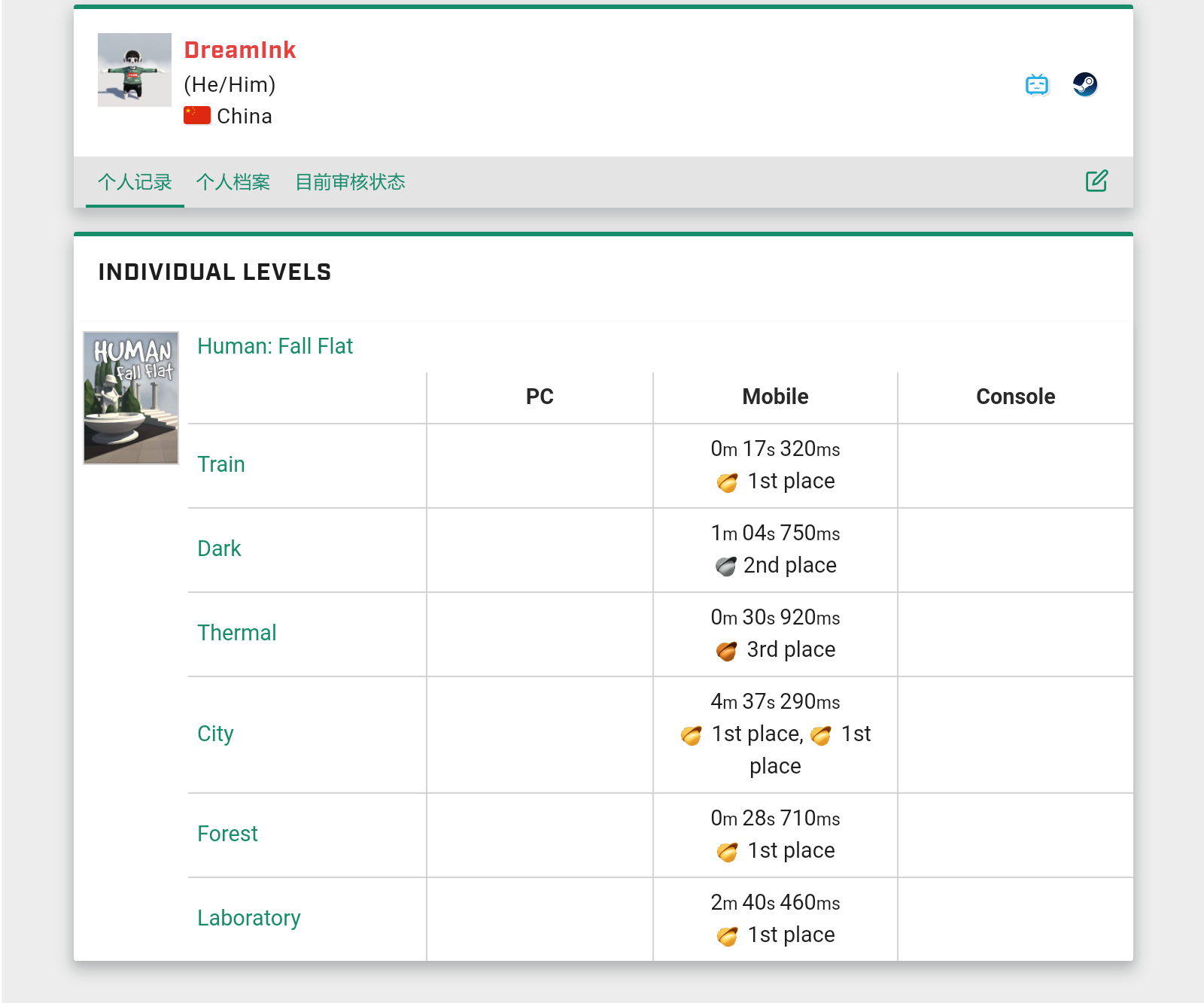Open the Human: Fall Flat game link
This screenshot has width=1204, height=1003.
pos(275,346)
